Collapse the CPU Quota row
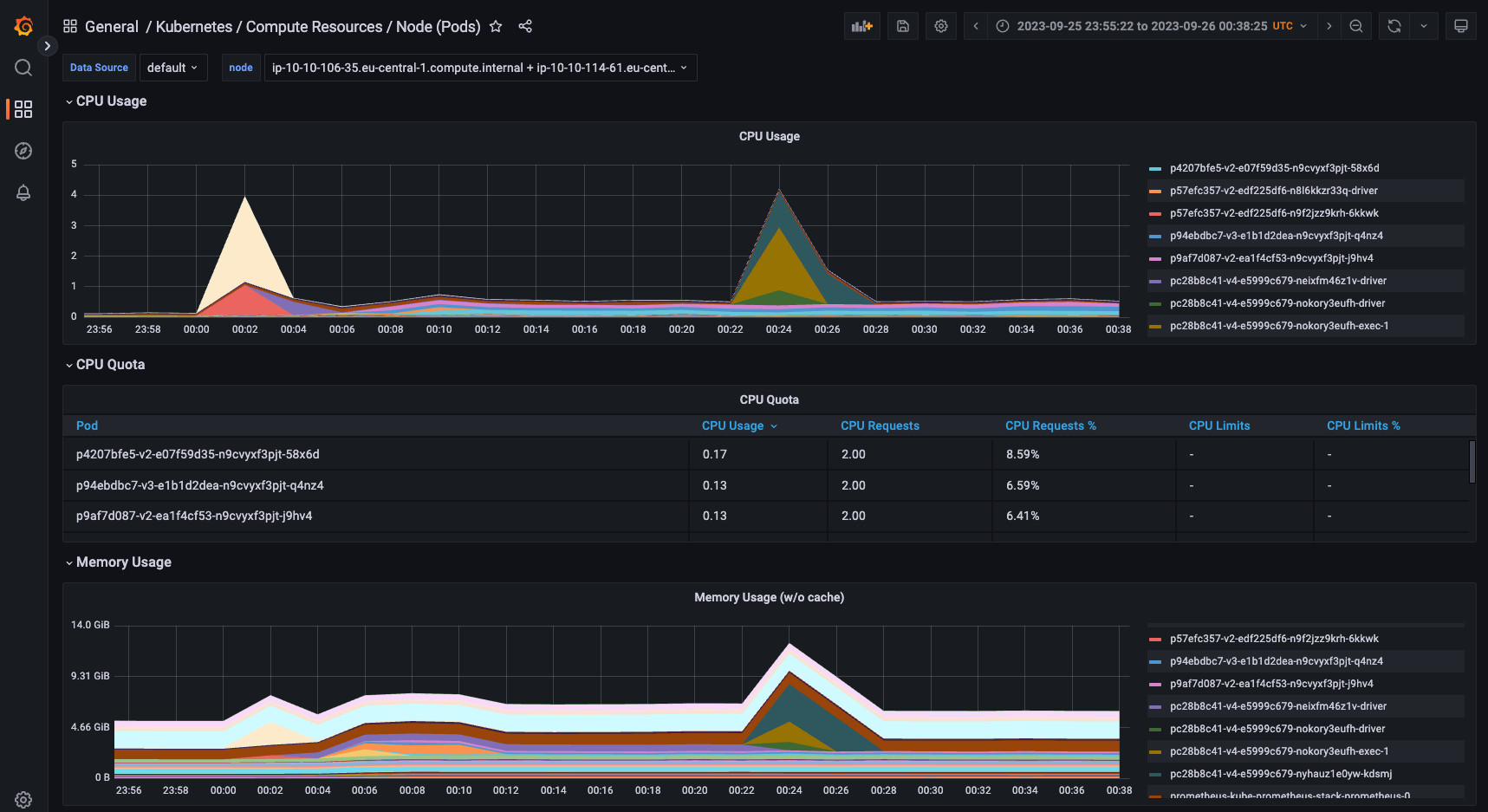 point(109,365)
